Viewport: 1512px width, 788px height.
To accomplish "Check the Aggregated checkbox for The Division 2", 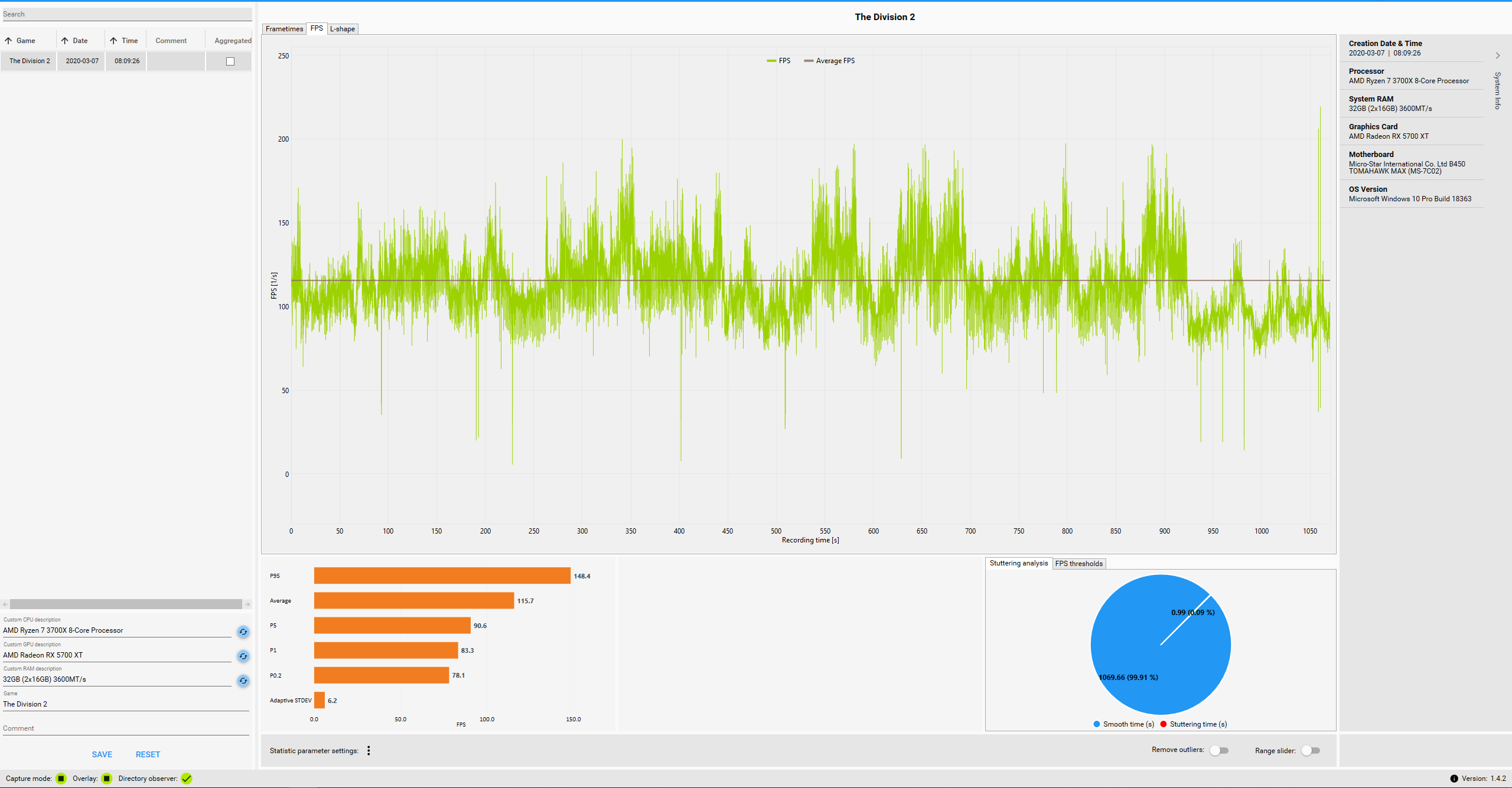I will tap(230, 61).
